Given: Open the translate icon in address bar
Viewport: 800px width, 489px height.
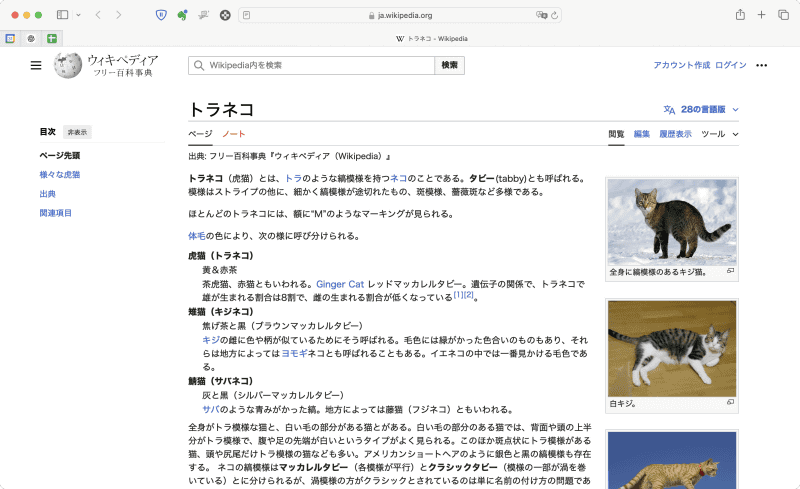Looking at the screenshot, I should [541, 15].
